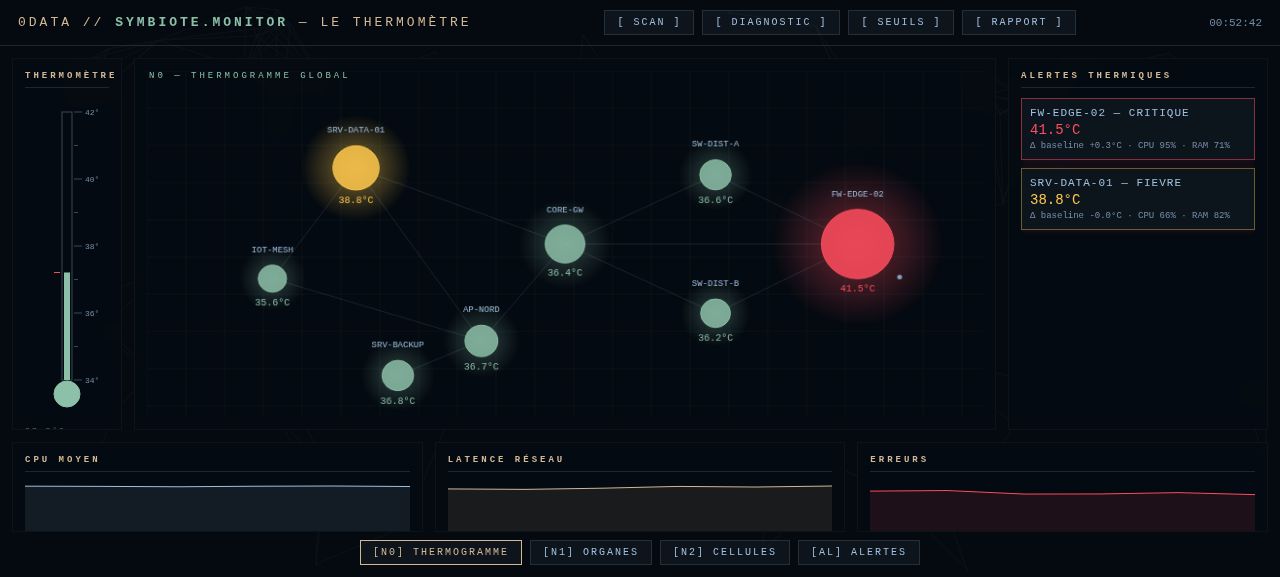Click the LATENCE RÉSEAU chart
The height and width of the screenshot is (577, 1280).
(640, 508)
